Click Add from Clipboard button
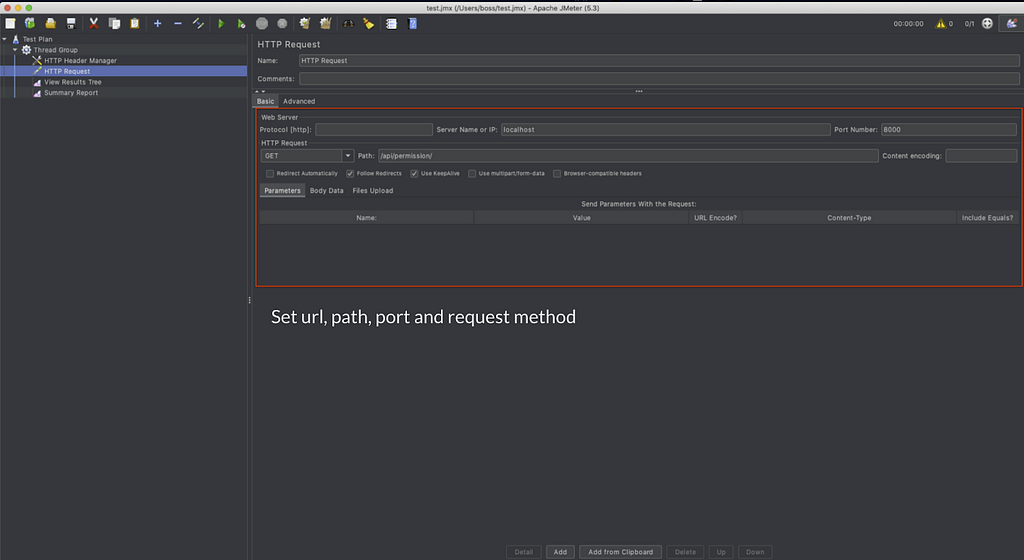The height and width of the screenshot is (560, 1024). point(620,552)
